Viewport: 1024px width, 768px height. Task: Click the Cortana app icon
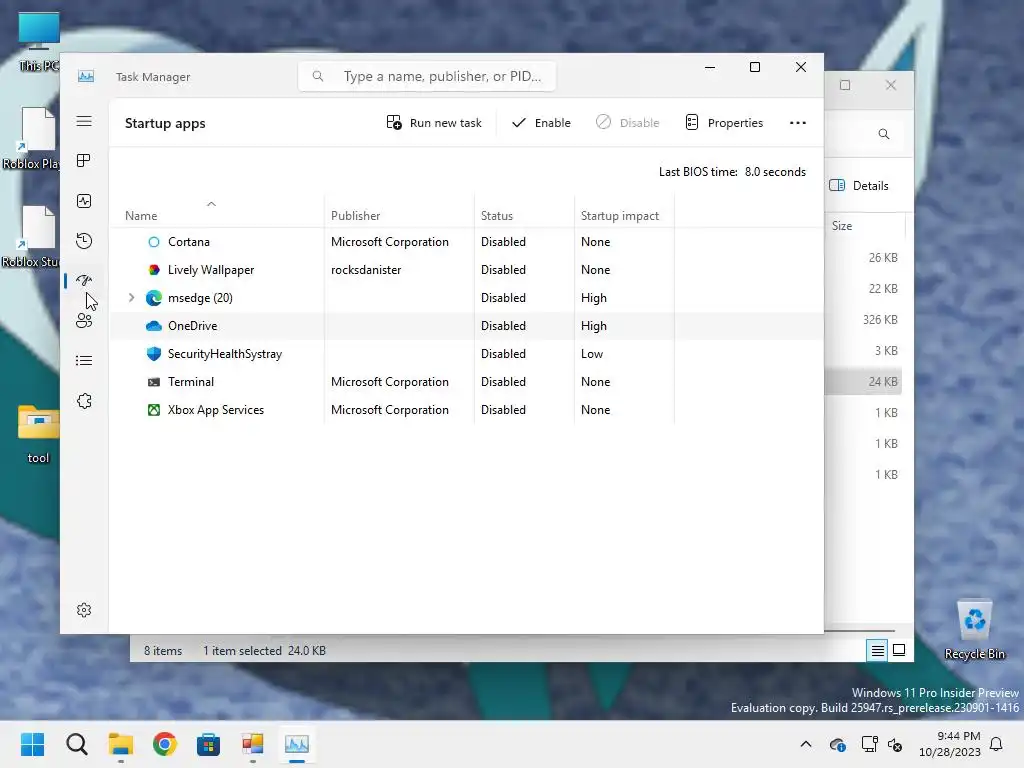(x=153, y=242)
